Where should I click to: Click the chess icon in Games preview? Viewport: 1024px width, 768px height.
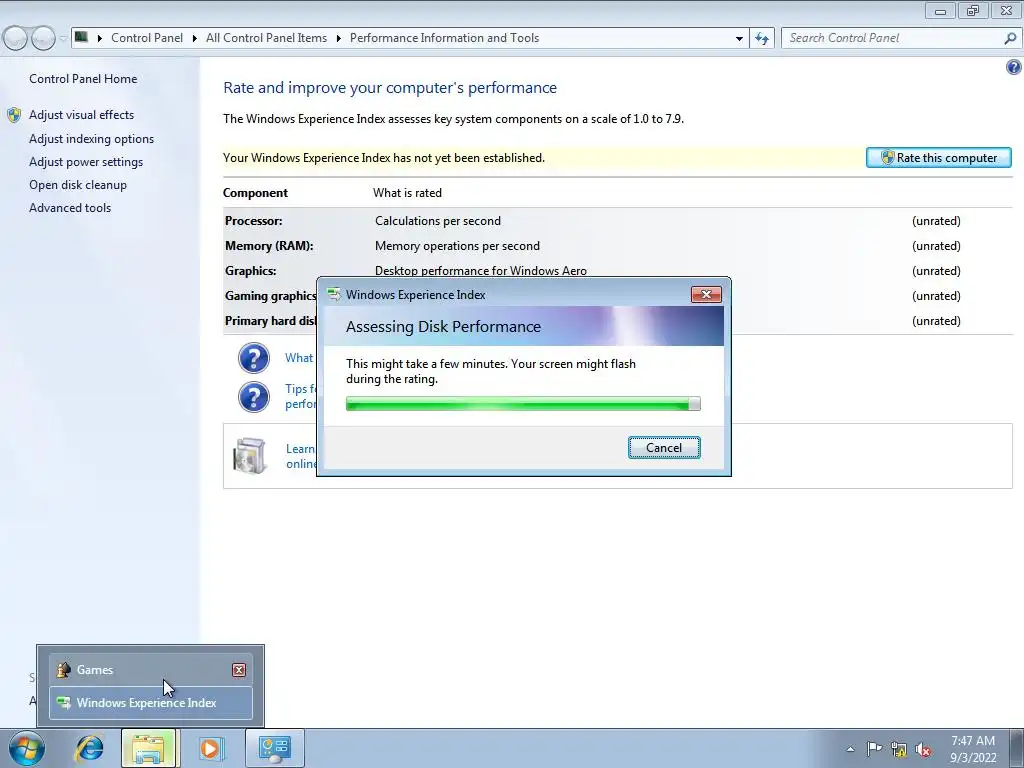63,670
